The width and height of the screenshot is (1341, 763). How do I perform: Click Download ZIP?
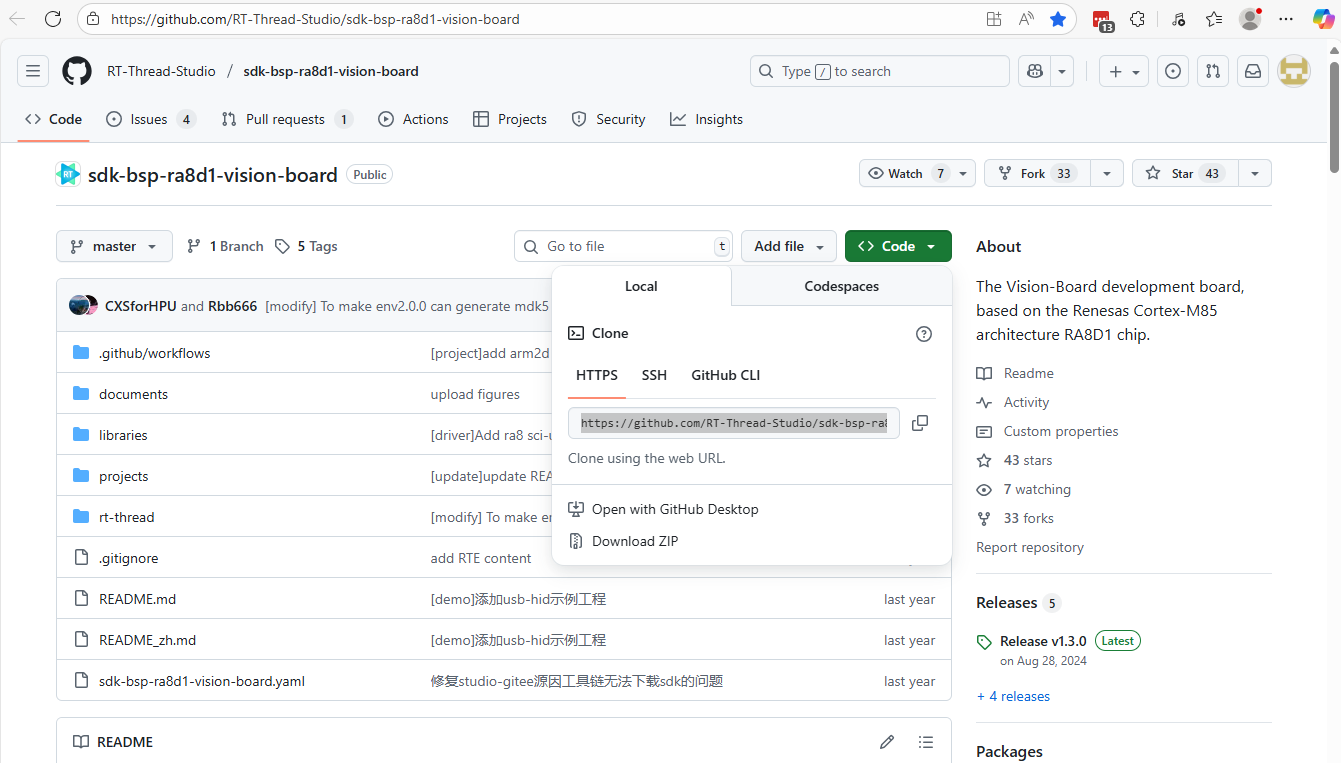point(634,541)
